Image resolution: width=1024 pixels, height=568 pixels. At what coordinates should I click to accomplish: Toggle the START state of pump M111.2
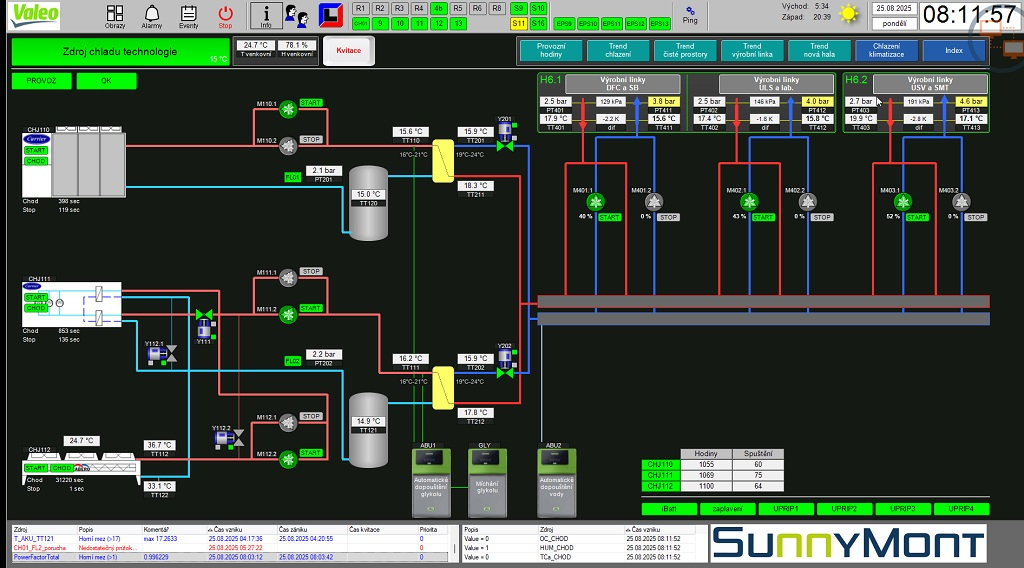tap(311, 308)
